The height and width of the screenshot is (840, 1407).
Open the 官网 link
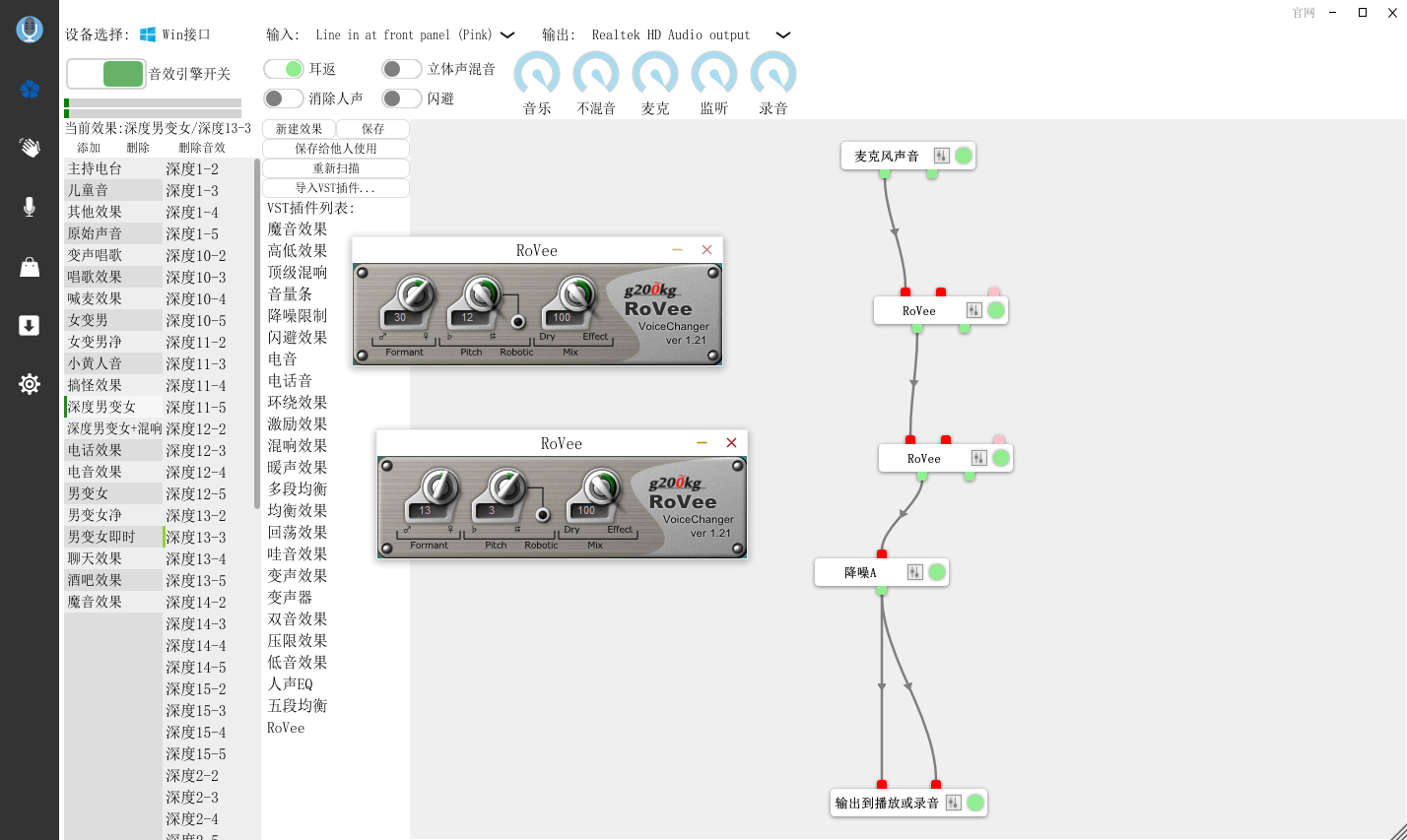[x=1304, y=13]
